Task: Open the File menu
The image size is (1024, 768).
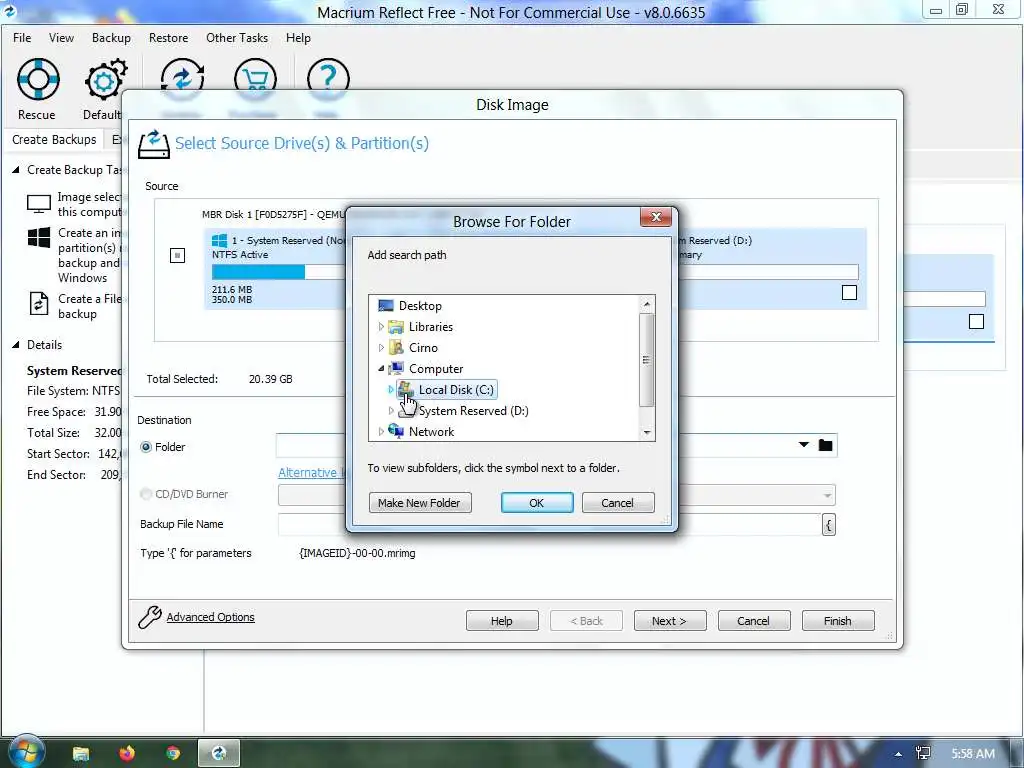Action: point(22,38)
